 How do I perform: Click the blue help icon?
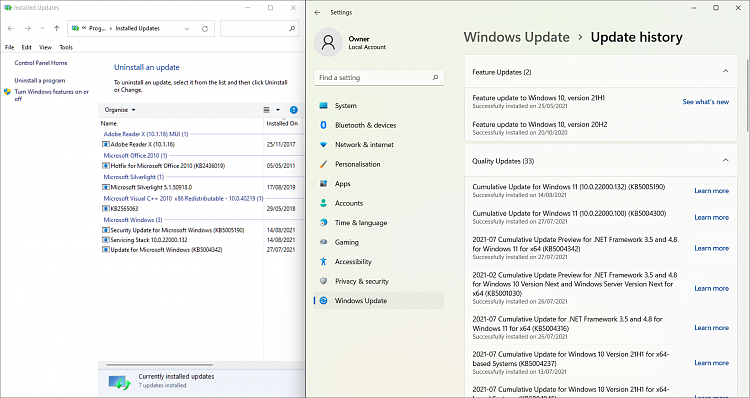pos(294,110)
